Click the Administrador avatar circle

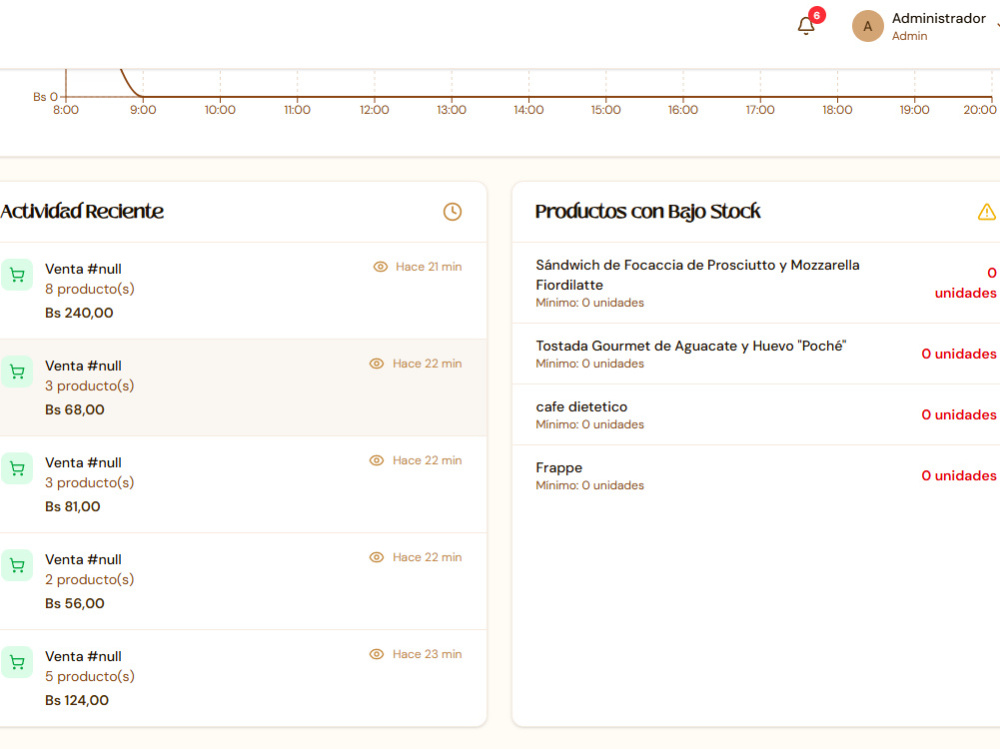click(x=867, y=26)
